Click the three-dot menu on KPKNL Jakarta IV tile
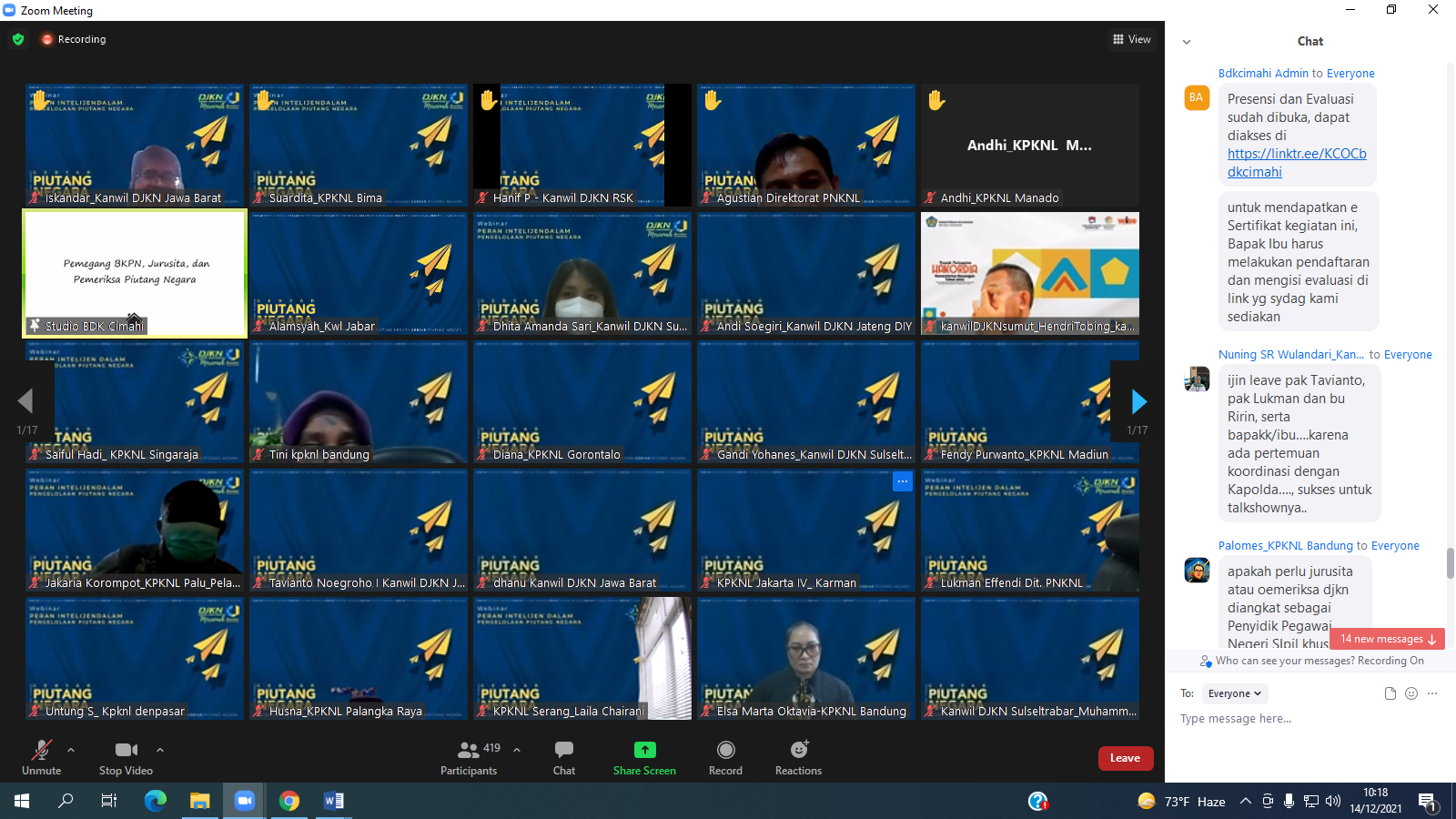 point(902,481)
